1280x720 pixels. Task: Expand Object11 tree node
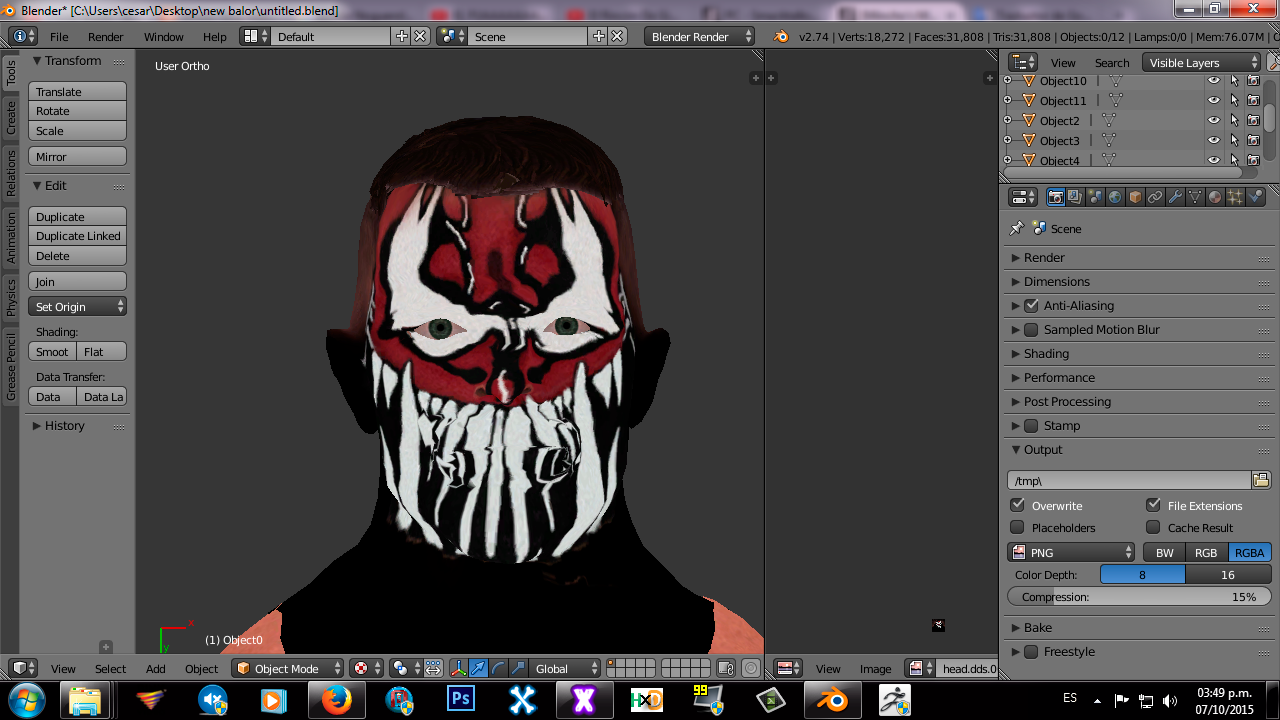[x=1007, y=100]
